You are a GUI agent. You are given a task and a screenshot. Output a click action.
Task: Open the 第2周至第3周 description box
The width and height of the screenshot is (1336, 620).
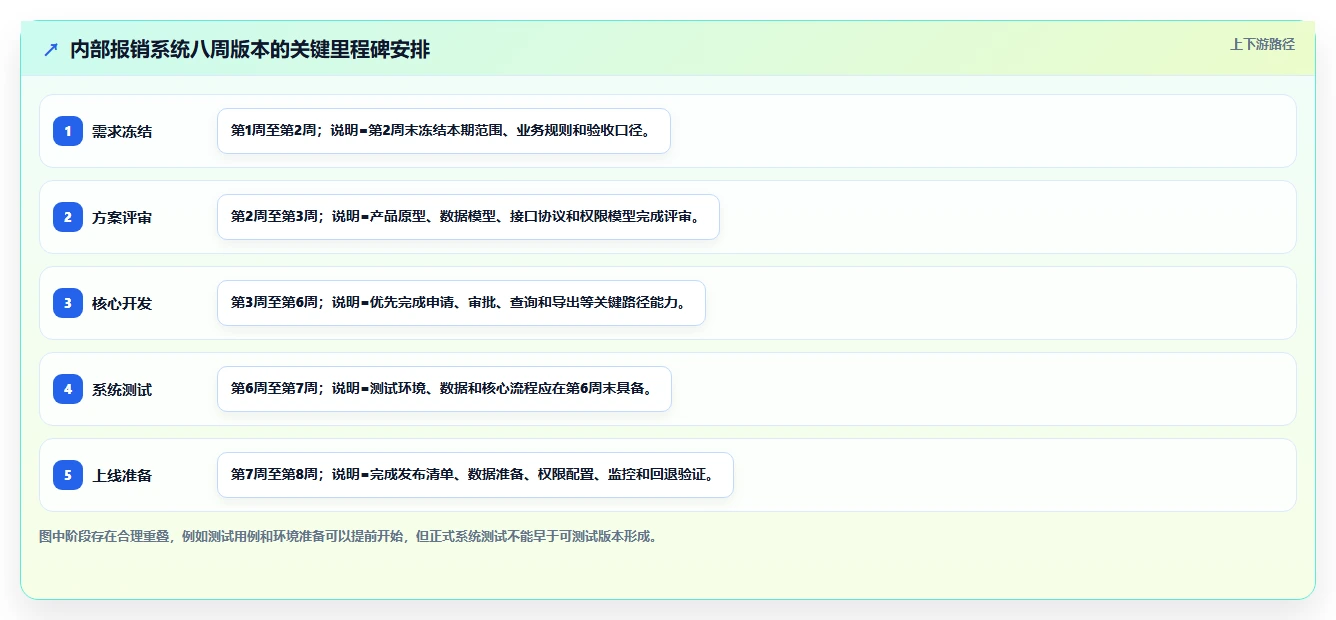pyautogui.click(x=468, y=217)
